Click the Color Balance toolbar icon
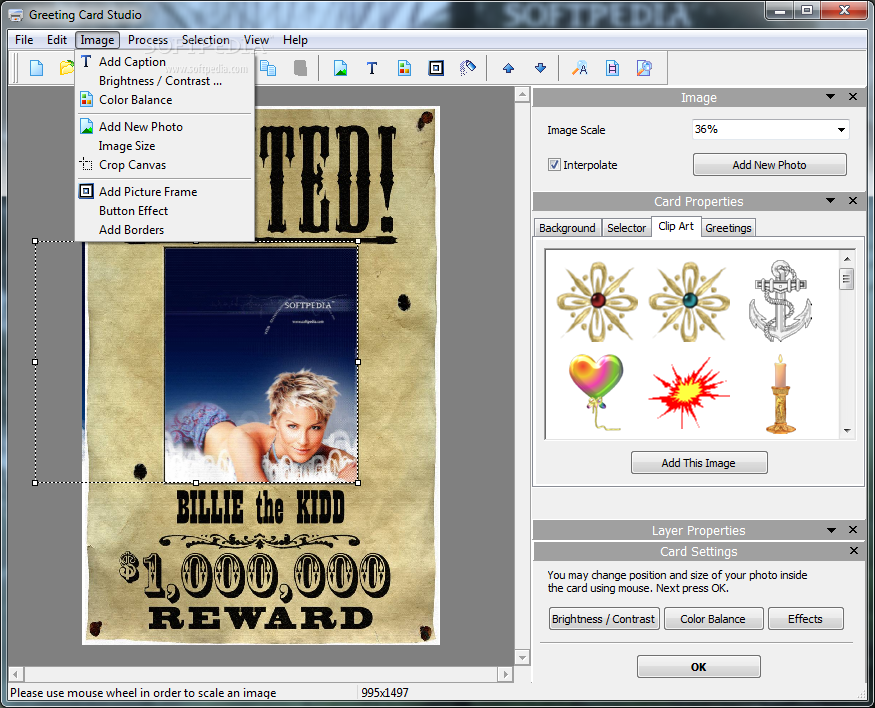The width and height of the screenshot is (875, 708). (x=405, y=68)
